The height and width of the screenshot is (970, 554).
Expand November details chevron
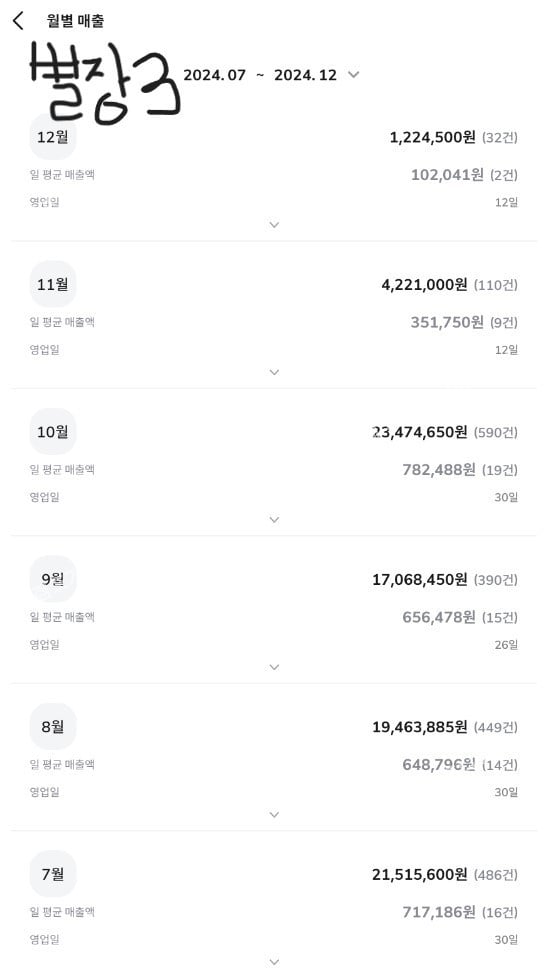[x=275, y=372]
